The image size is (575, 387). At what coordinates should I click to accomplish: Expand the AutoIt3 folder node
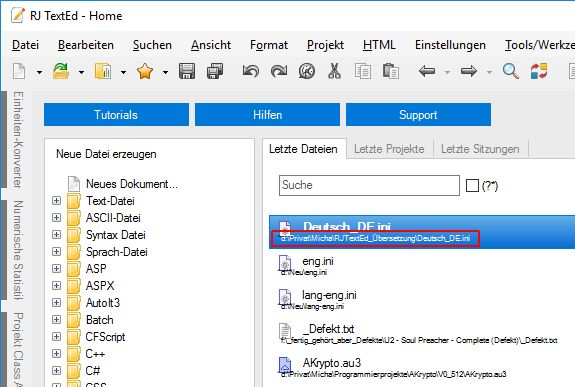(x=56, y=302)
